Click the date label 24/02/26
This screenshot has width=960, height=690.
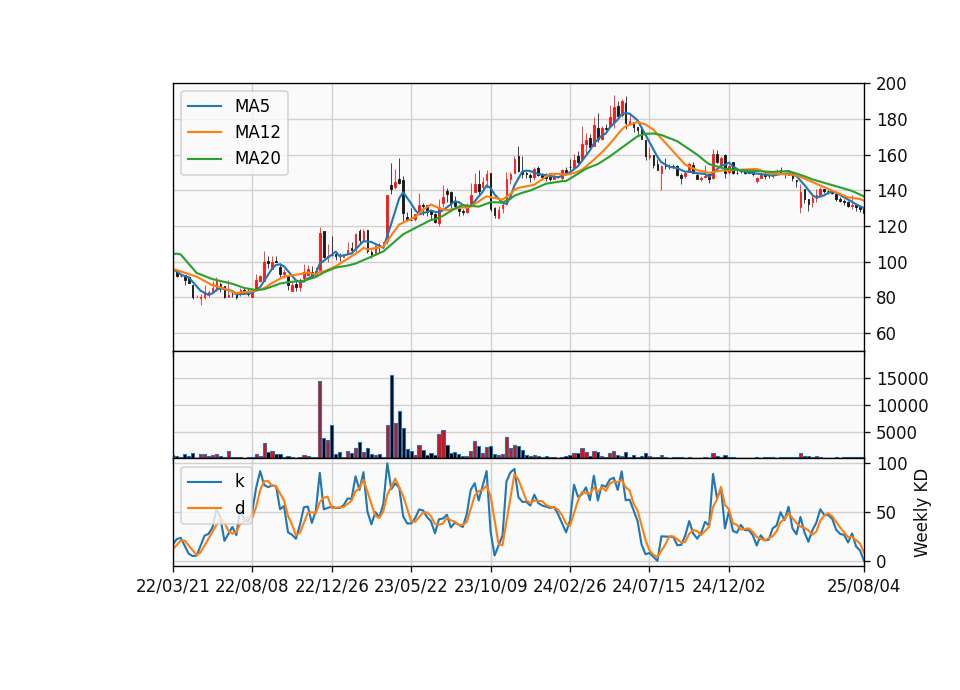click(x=569, y=586)
